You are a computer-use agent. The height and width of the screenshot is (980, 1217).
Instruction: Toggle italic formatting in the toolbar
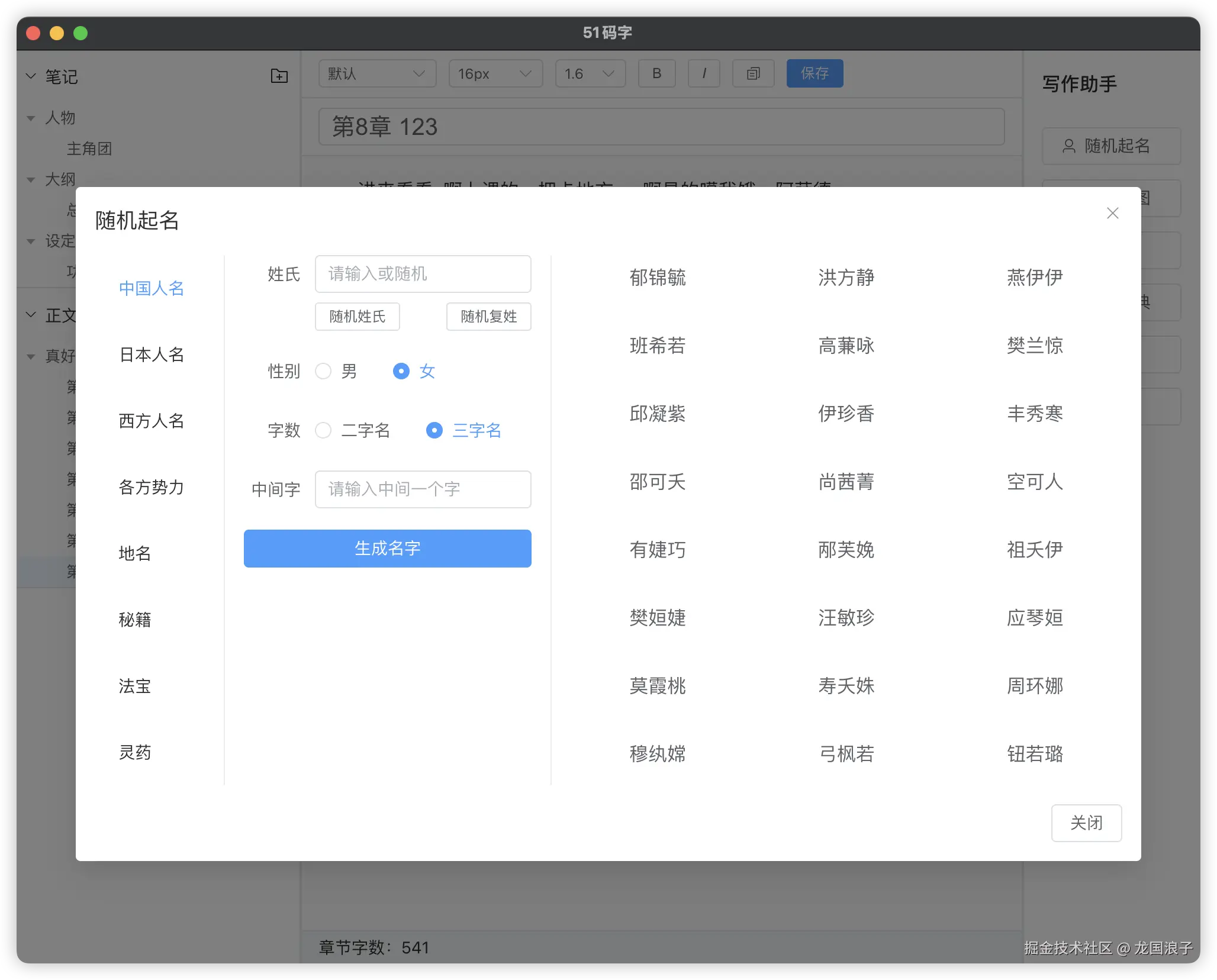coord(704,73)
